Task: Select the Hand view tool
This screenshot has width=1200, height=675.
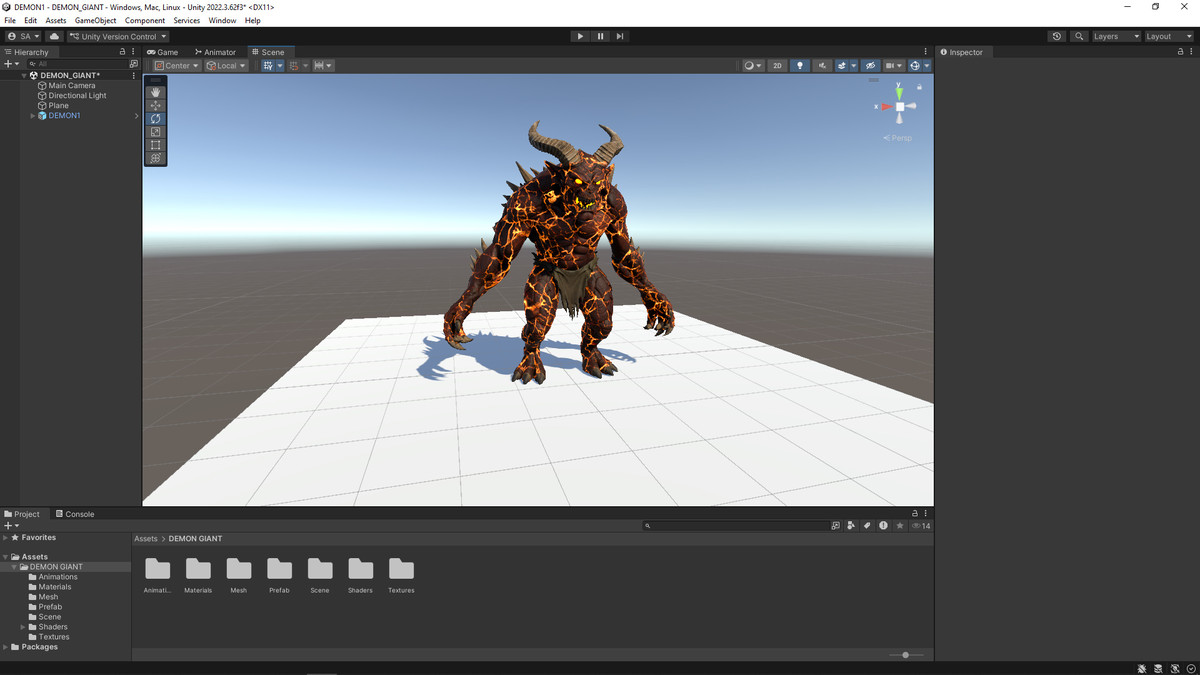Action: click(x=155, y=92)
